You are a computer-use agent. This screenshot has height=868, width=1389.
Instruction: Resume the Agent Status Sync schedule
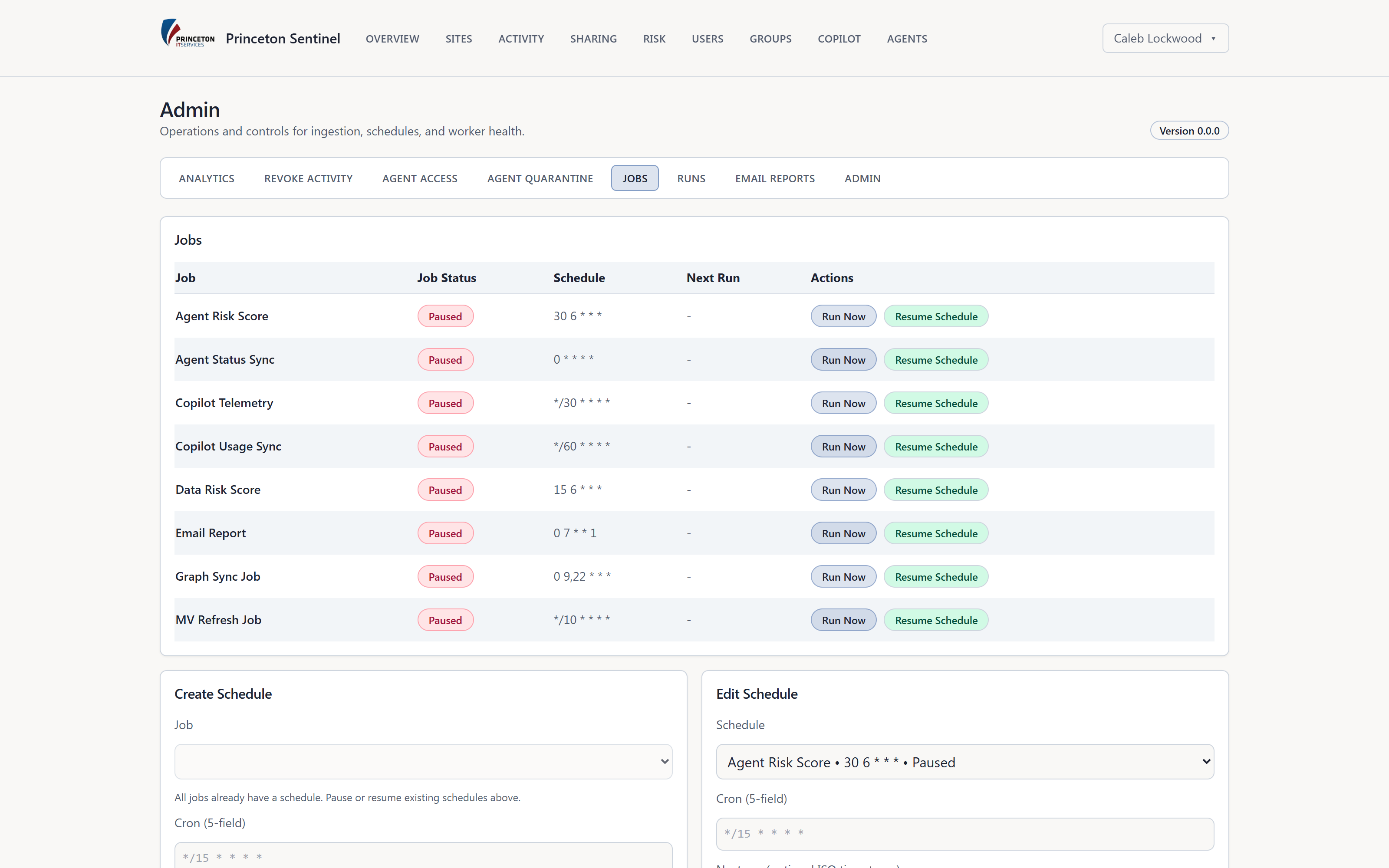point(935,360)
